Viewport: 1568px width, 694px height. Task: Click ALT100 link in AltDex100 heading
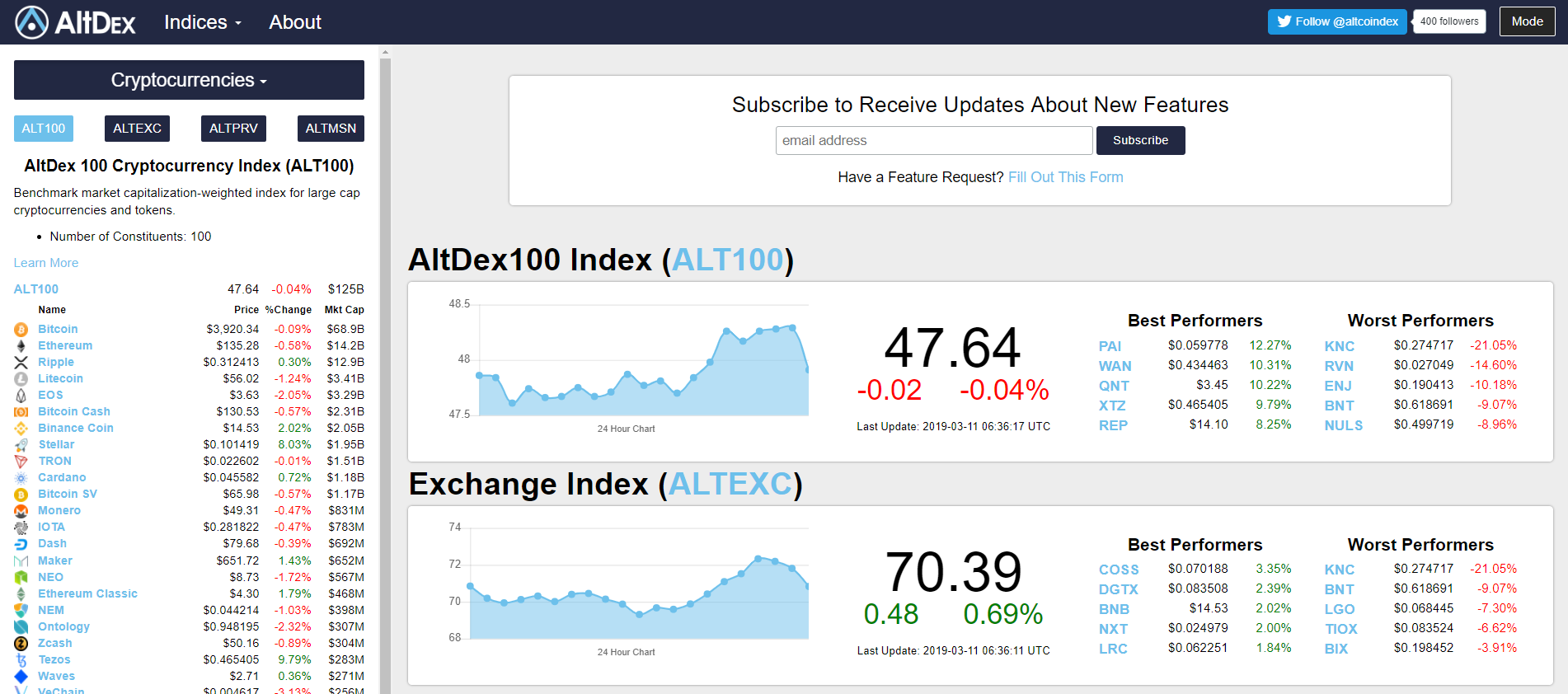tap(728, 260)
